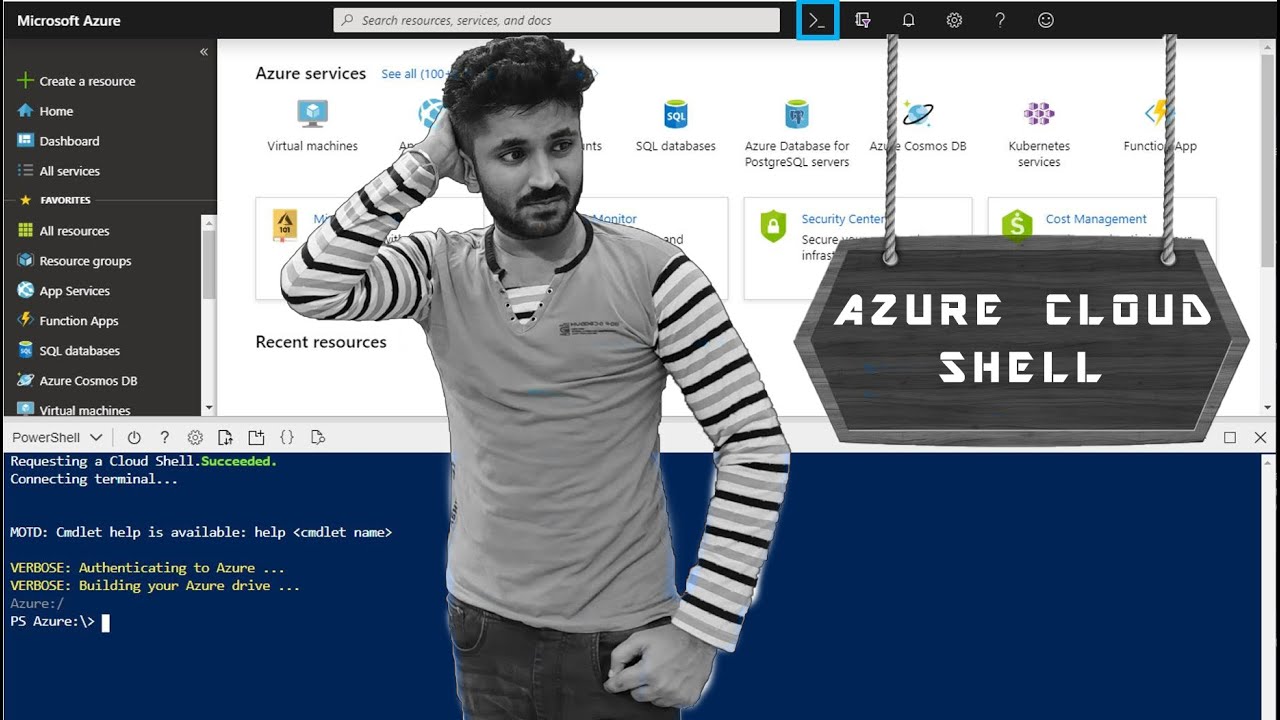1280x720 pixels.
Task: Open SQL databases service icon
Action: tap(676, 113)
